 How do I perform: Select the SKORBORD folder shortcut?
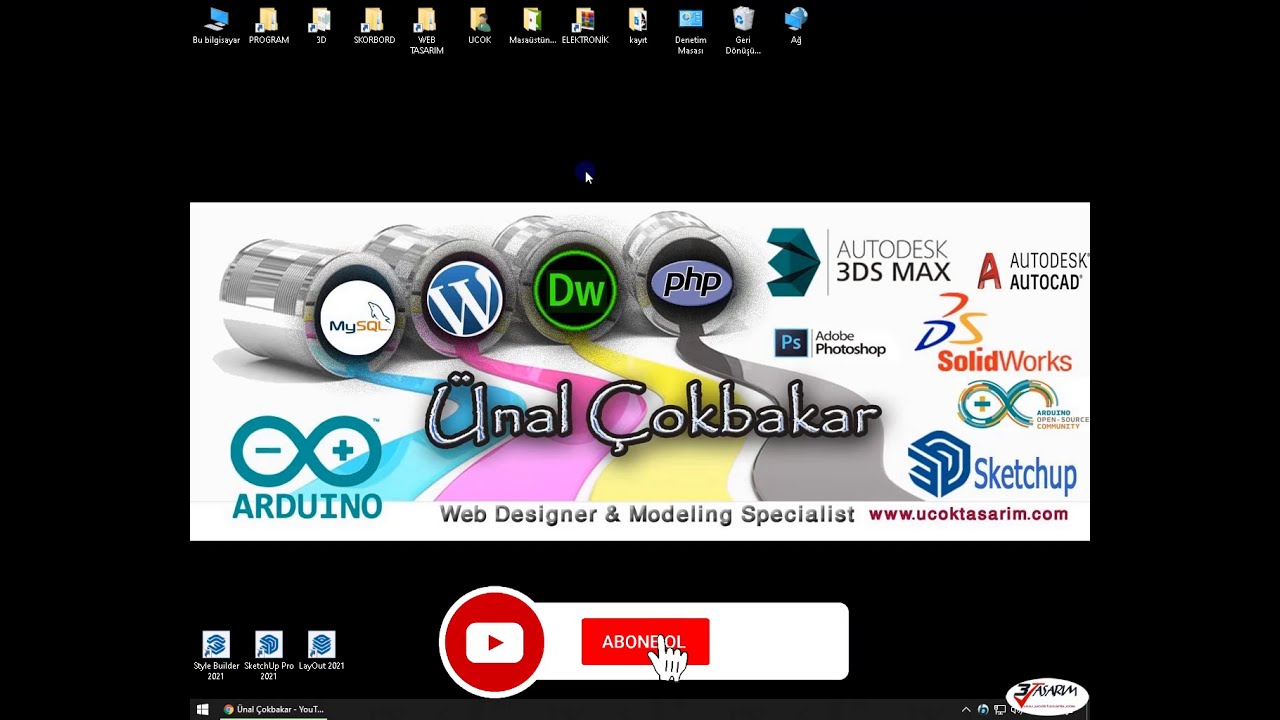pos(374,26)
